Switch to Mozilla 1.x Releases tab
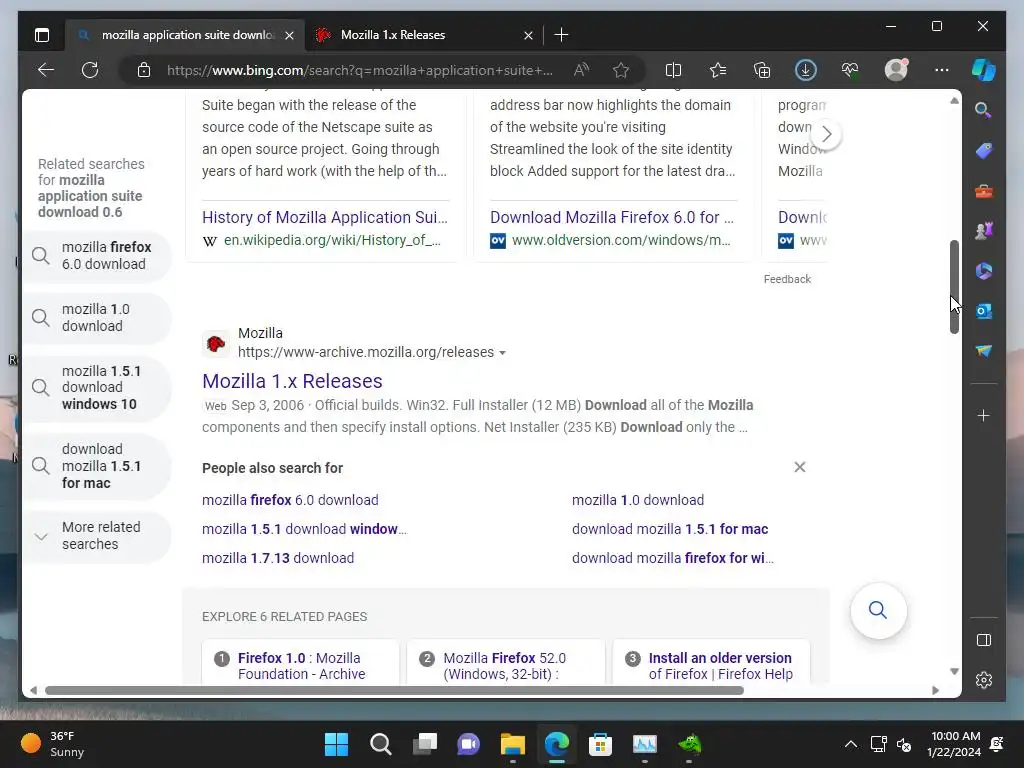Screen dimensions: 1024x768 click(423, 35)
